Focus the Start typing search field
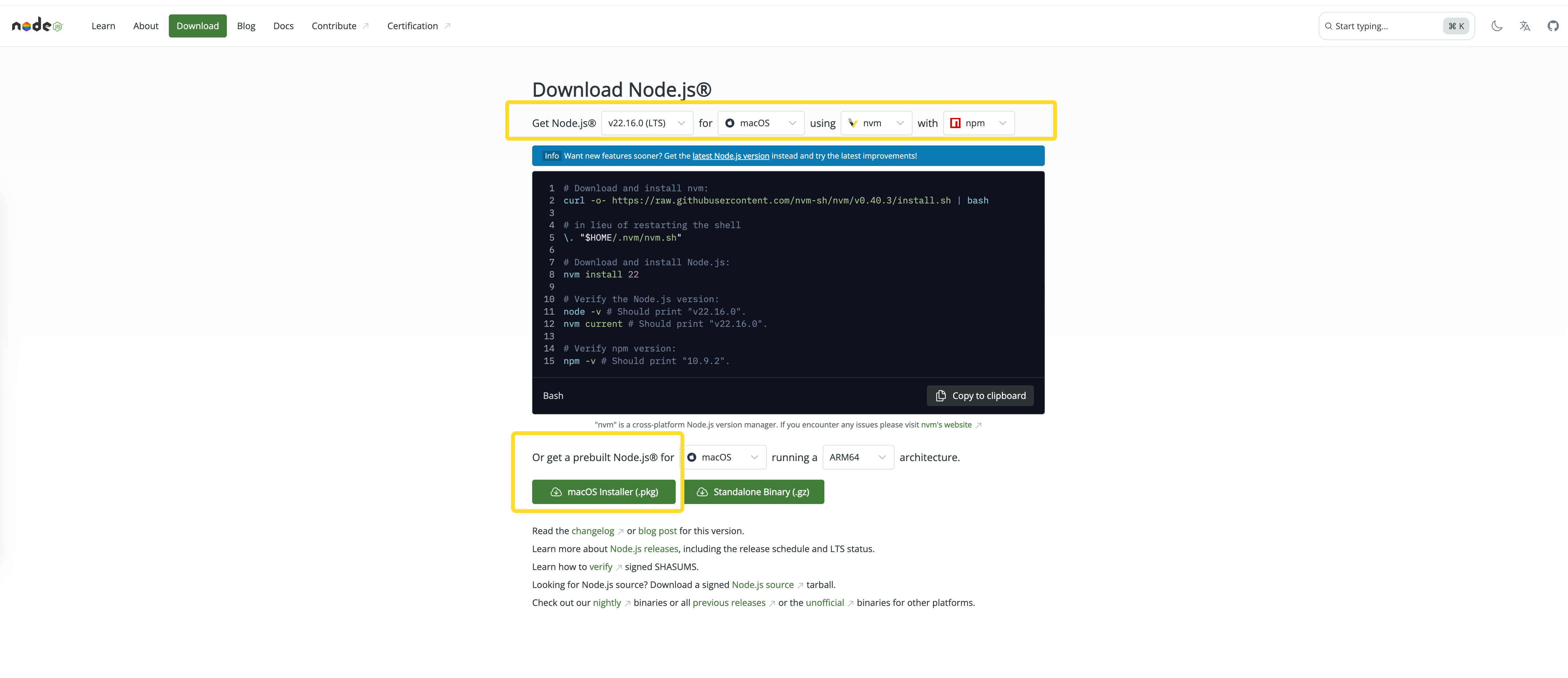 [x=1396, y=26]
